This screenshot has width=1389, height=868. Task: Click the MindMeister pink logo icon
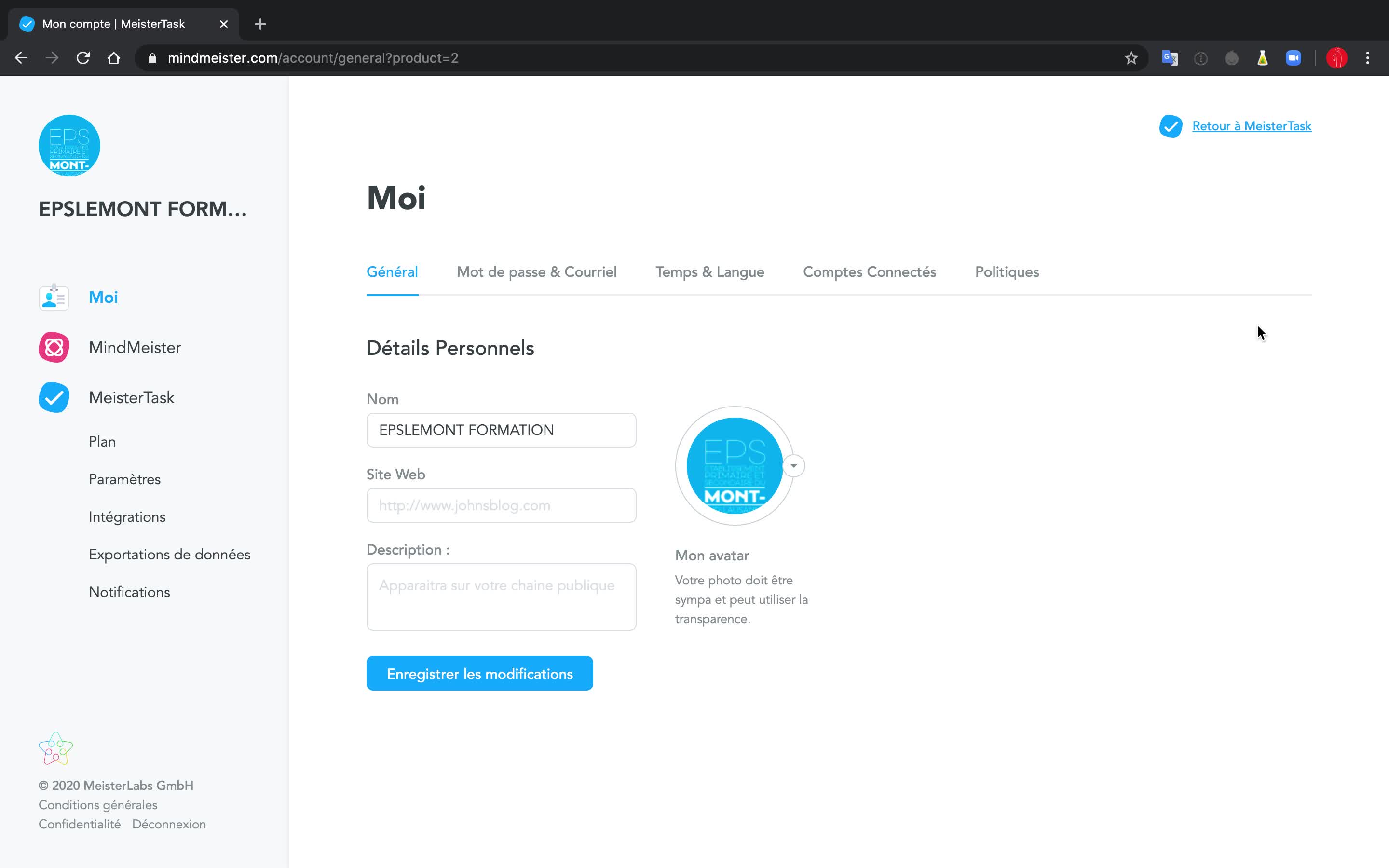[x=54, y=347]
